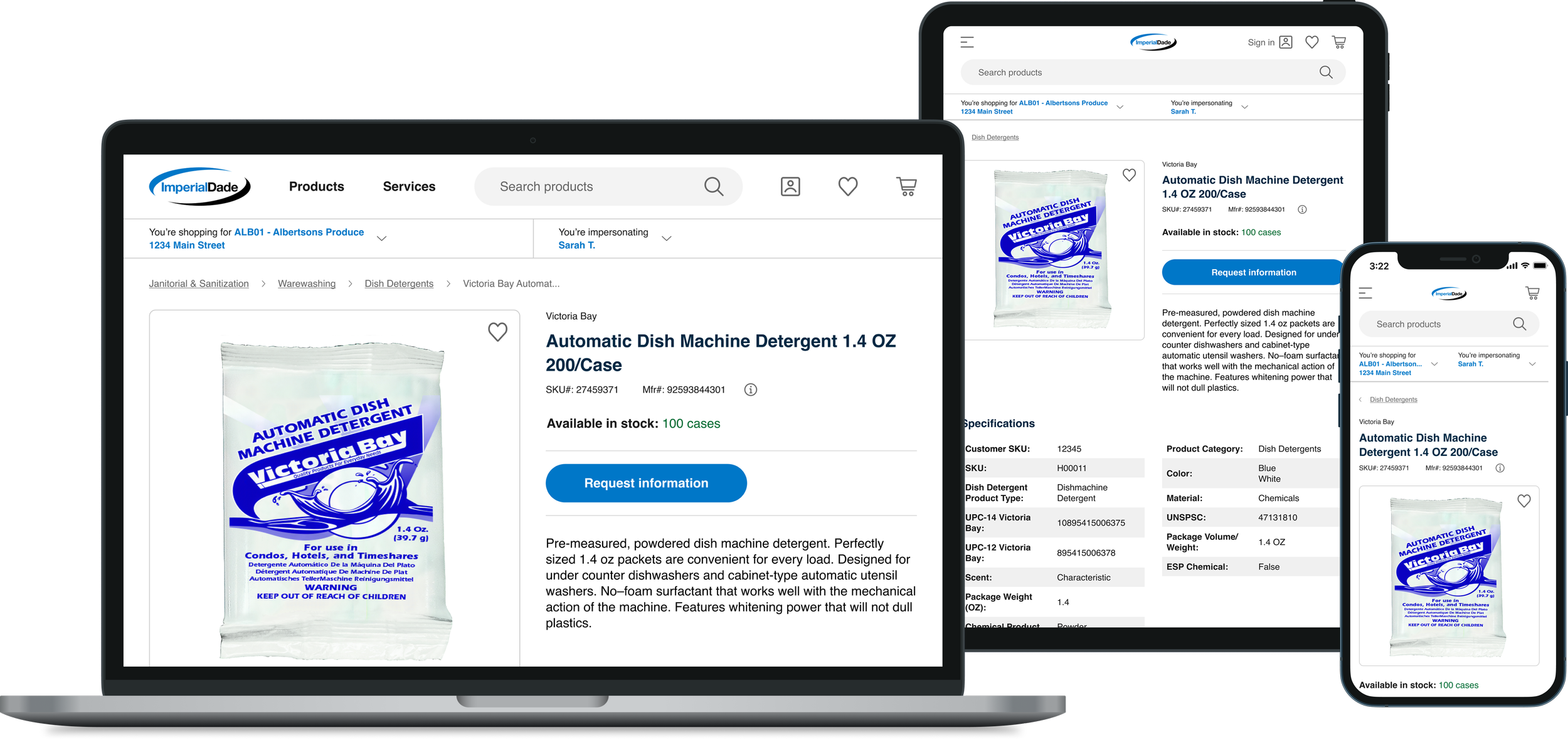
Task: Open the Services menu on the laptop
Action: [409, 186]
